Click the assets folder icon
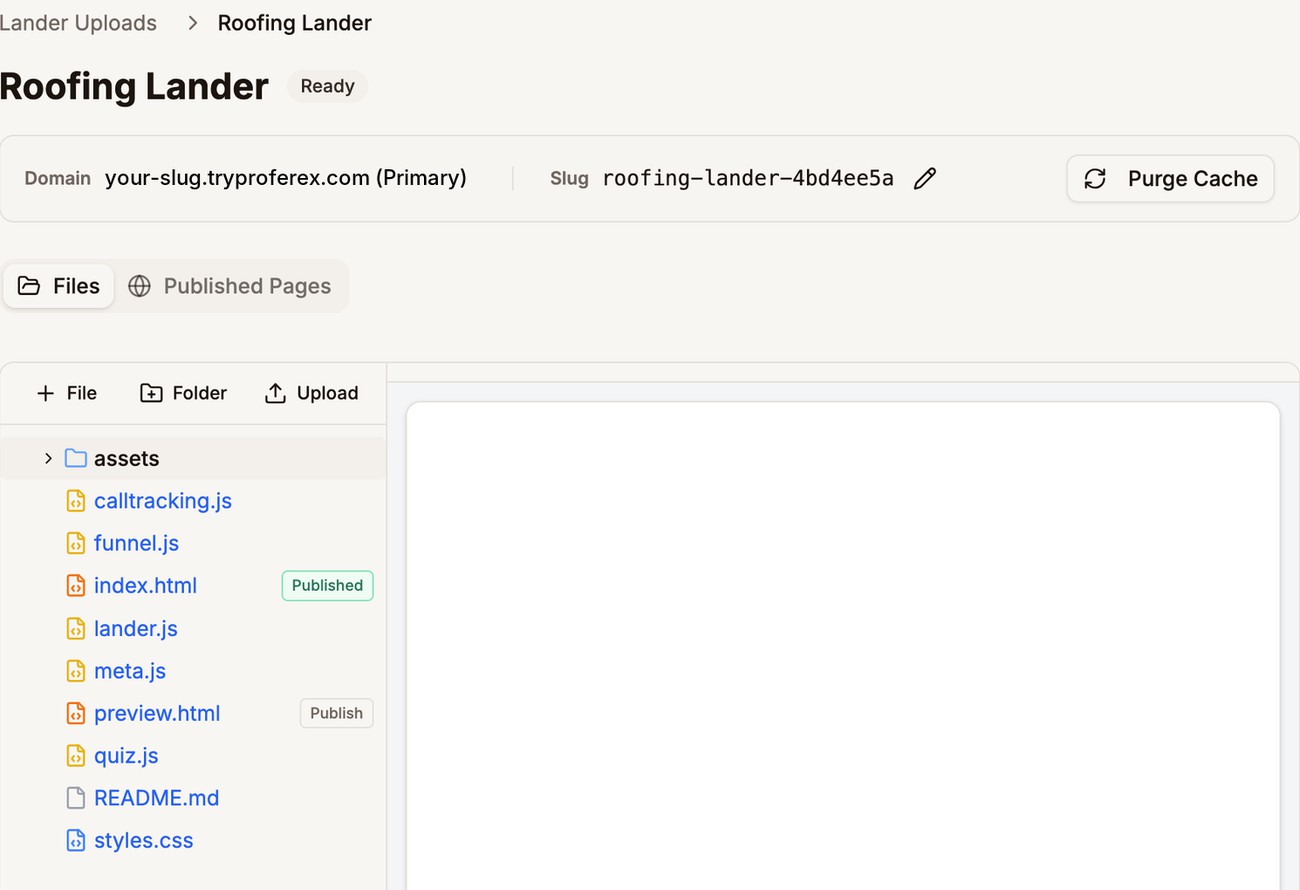 pyautogui.click(x=76, y=458)
